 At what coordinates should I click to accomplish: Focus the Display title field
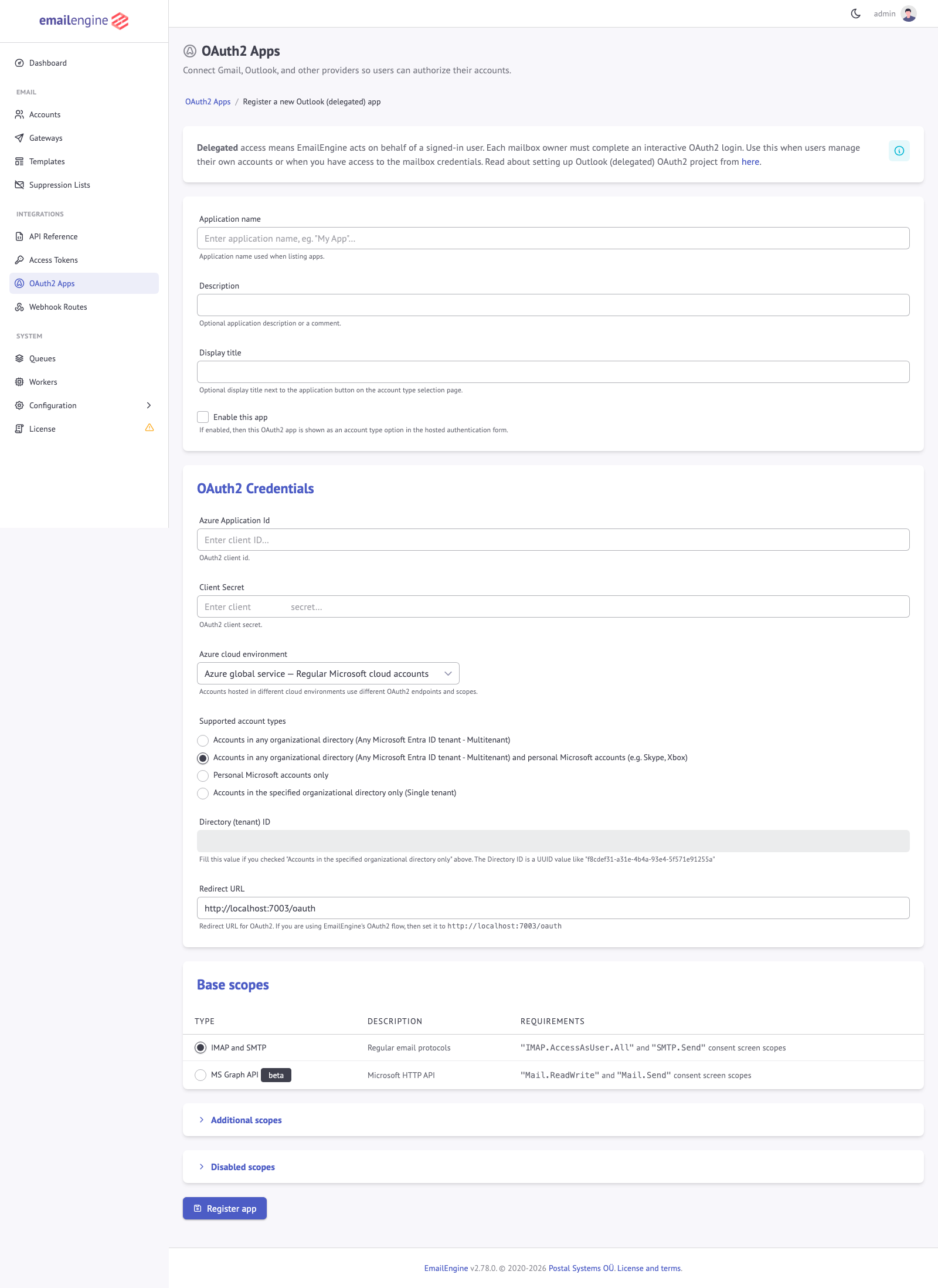pyautogui.click(x=553, y=372)
